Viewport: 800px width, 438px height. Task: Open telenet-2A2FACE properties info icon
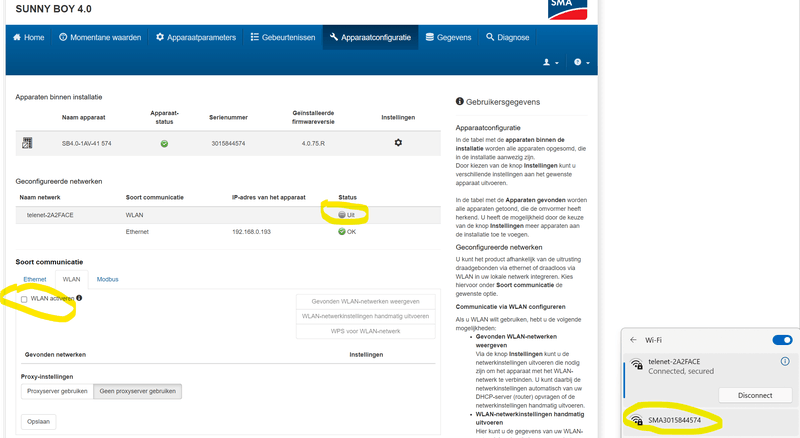point(785,361)
